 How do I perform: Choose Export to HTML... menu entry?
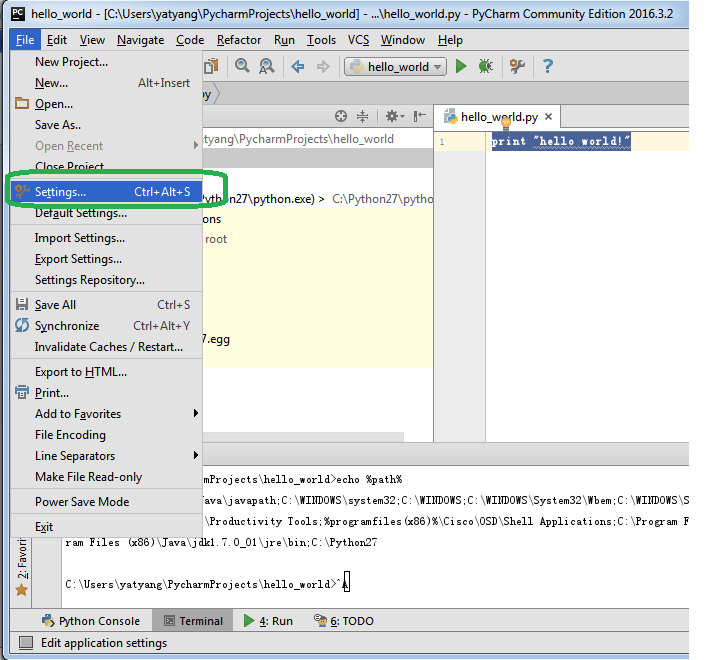pos(106,372)
